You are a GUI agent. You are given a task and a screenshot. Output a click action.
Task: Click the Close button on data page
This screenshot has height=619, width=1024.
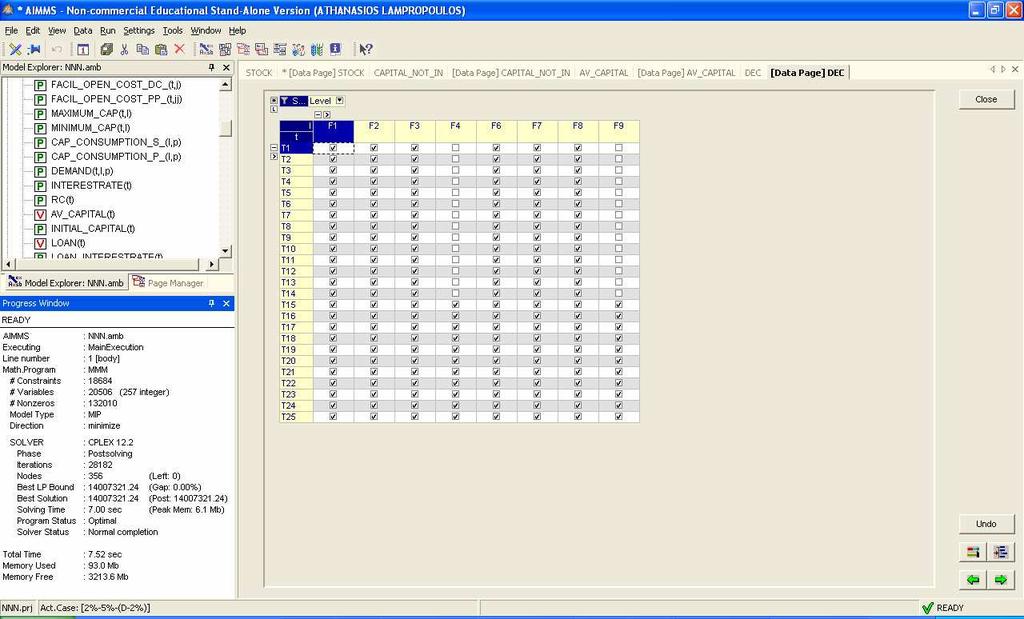986,99
